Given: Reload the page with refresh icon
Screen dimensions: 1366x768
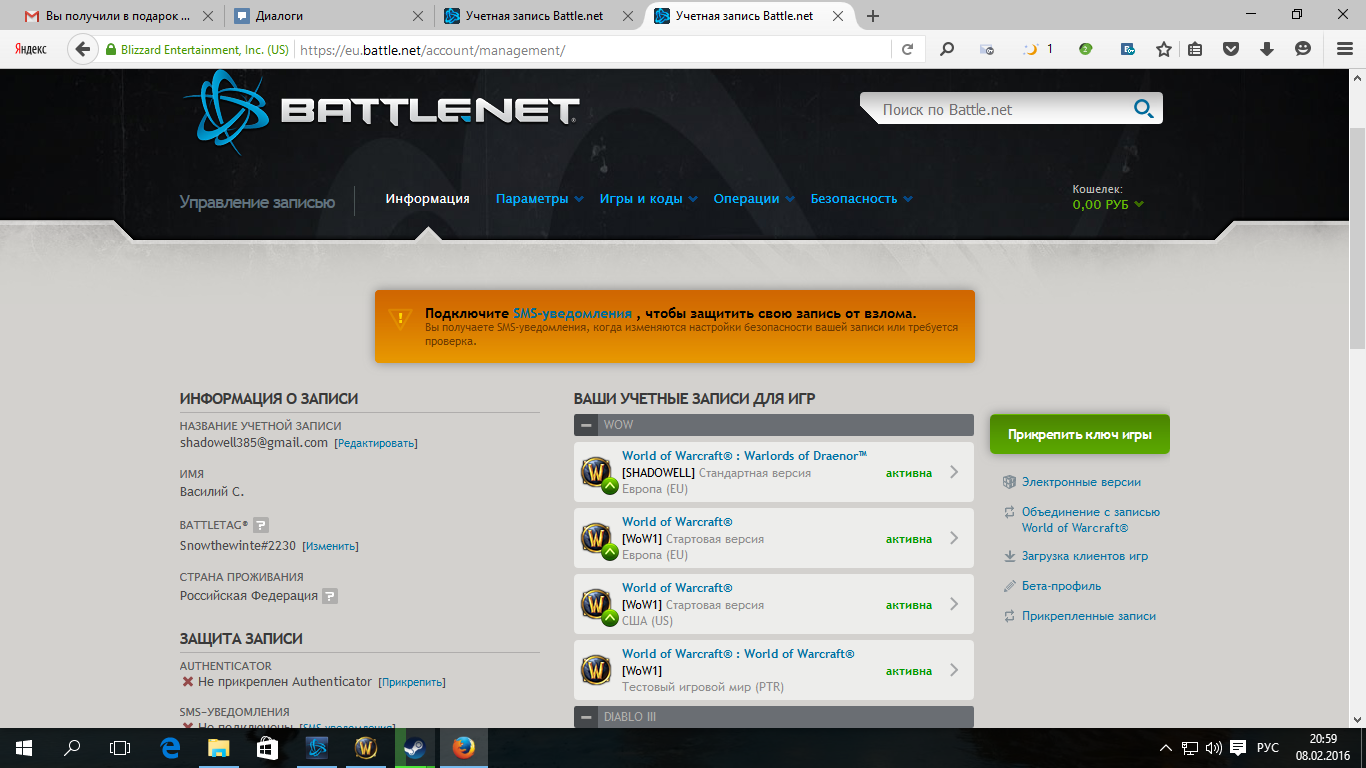Looking at the screenshot, I should [907, 49].
